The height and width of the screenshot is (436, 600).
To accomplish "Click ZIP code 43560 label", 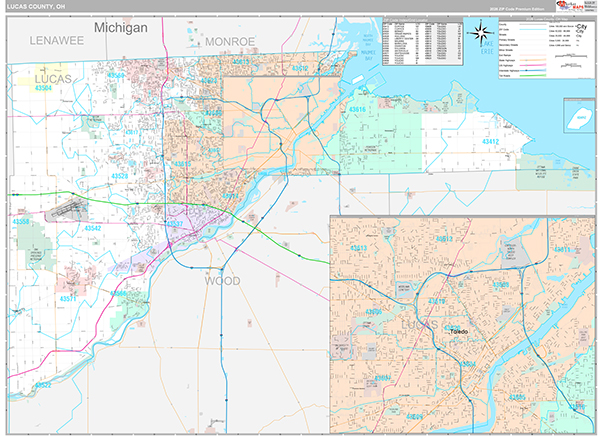I will coord(116,75).
